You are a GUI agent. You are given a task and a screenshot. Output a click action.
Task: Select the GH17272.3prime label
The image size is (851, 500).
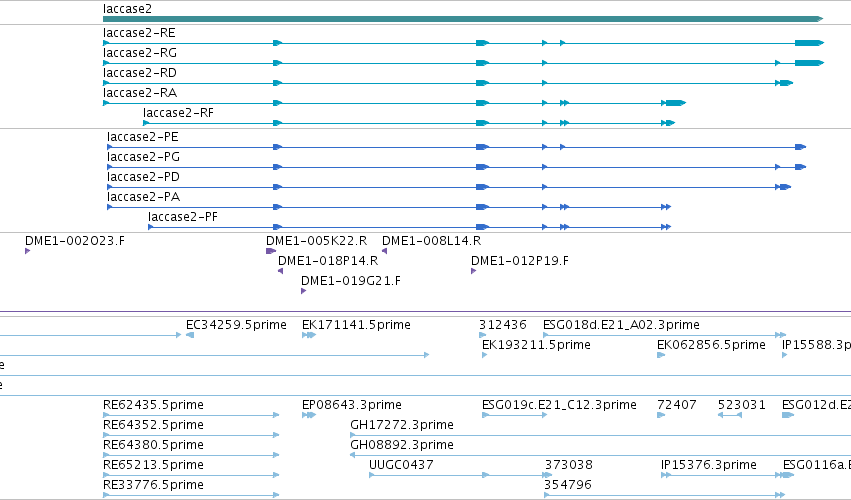[402, 425]
